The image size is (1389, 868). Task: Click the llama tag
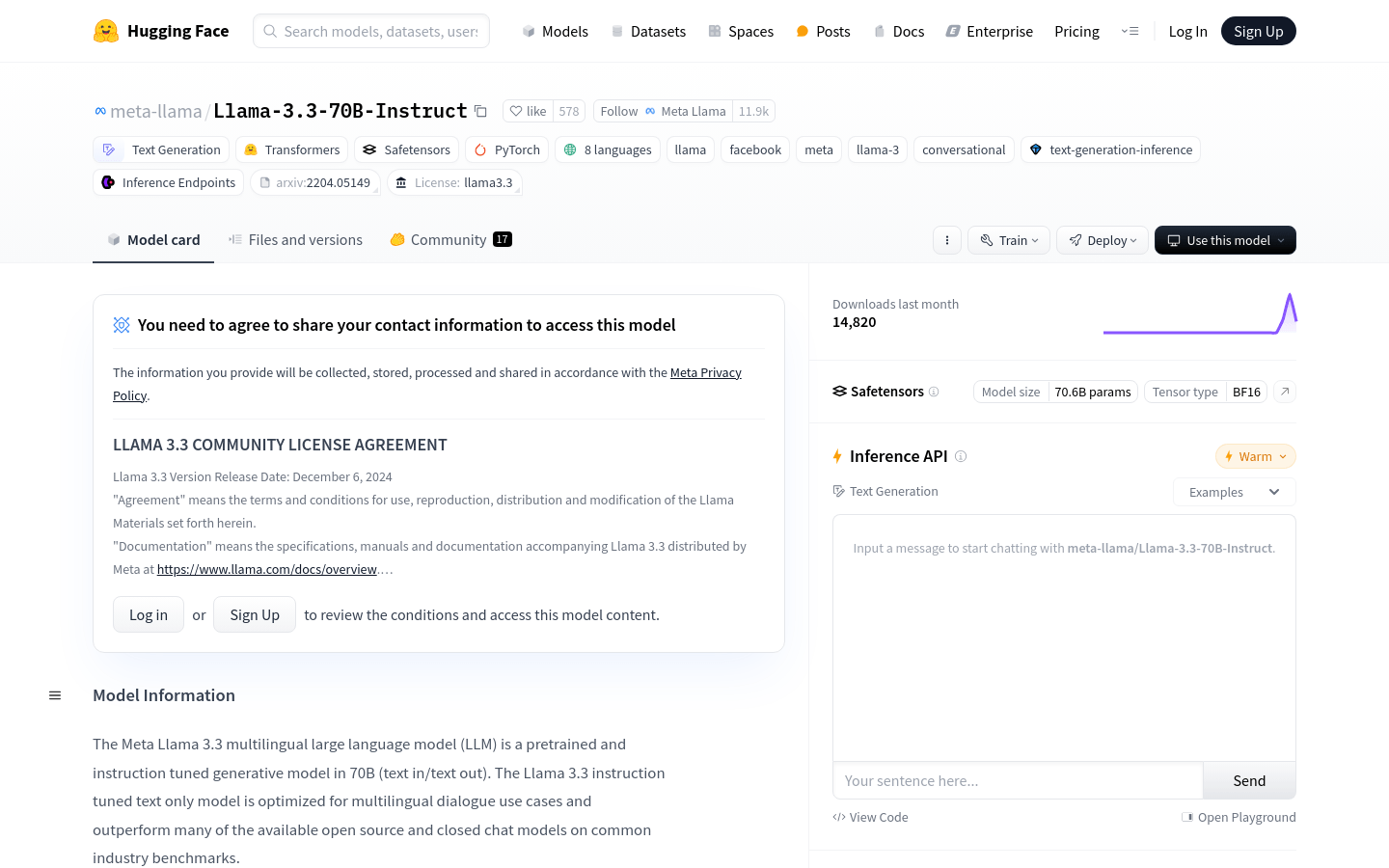point(691,149)
